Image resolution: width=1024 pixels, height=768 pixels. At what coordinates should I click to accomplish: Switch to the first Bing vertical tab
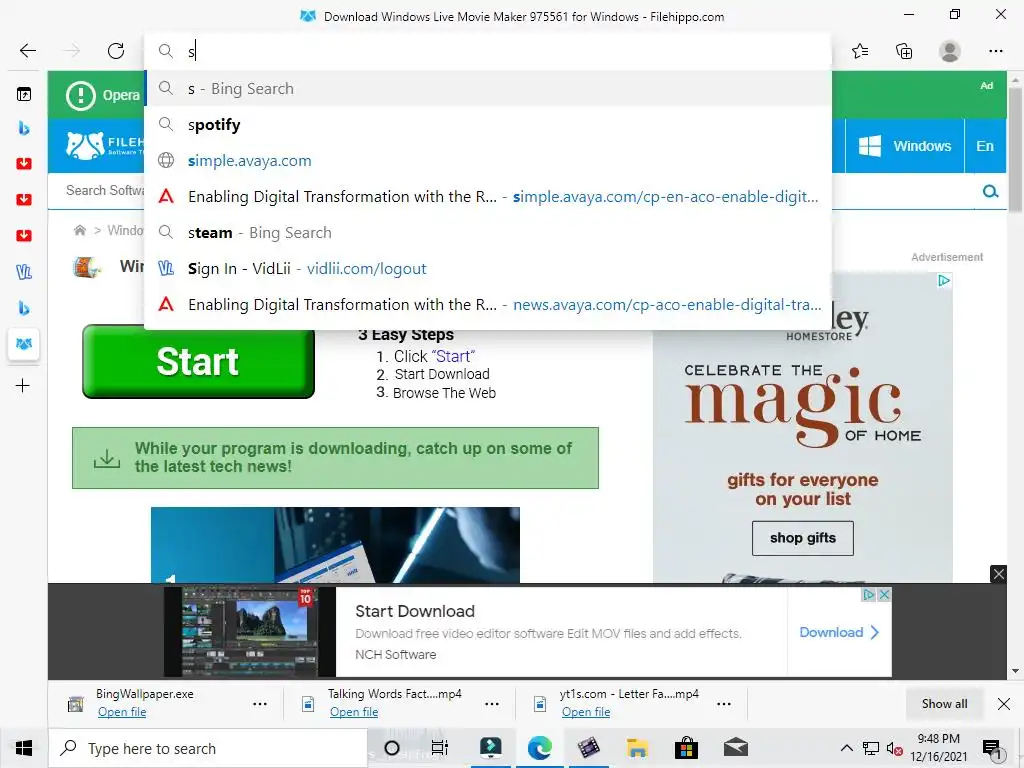click(24, 128)
